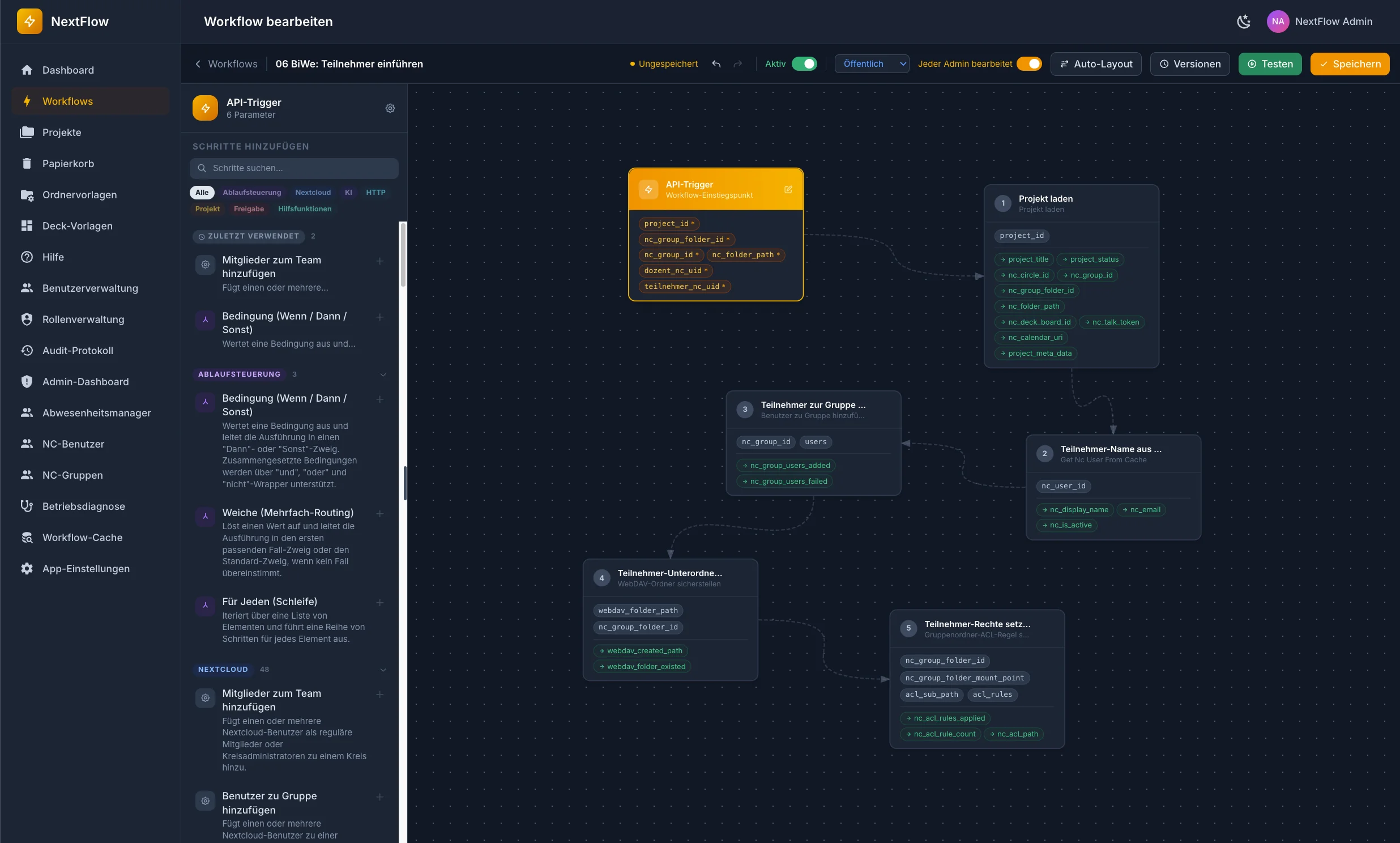
Task: Open the NA user avatar
Action: pos(1277,22)
